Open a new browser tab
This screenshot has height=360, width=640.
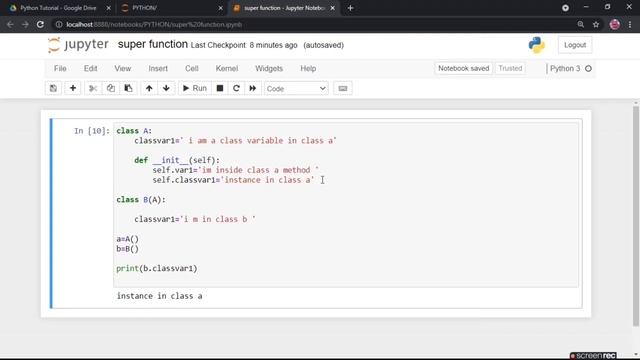350,8
